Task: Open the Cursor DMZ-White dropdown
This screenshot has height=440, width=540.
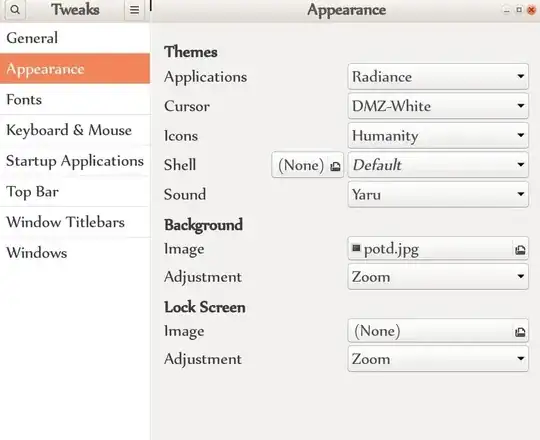Action: pyautogui.click(x=438, y=106)
